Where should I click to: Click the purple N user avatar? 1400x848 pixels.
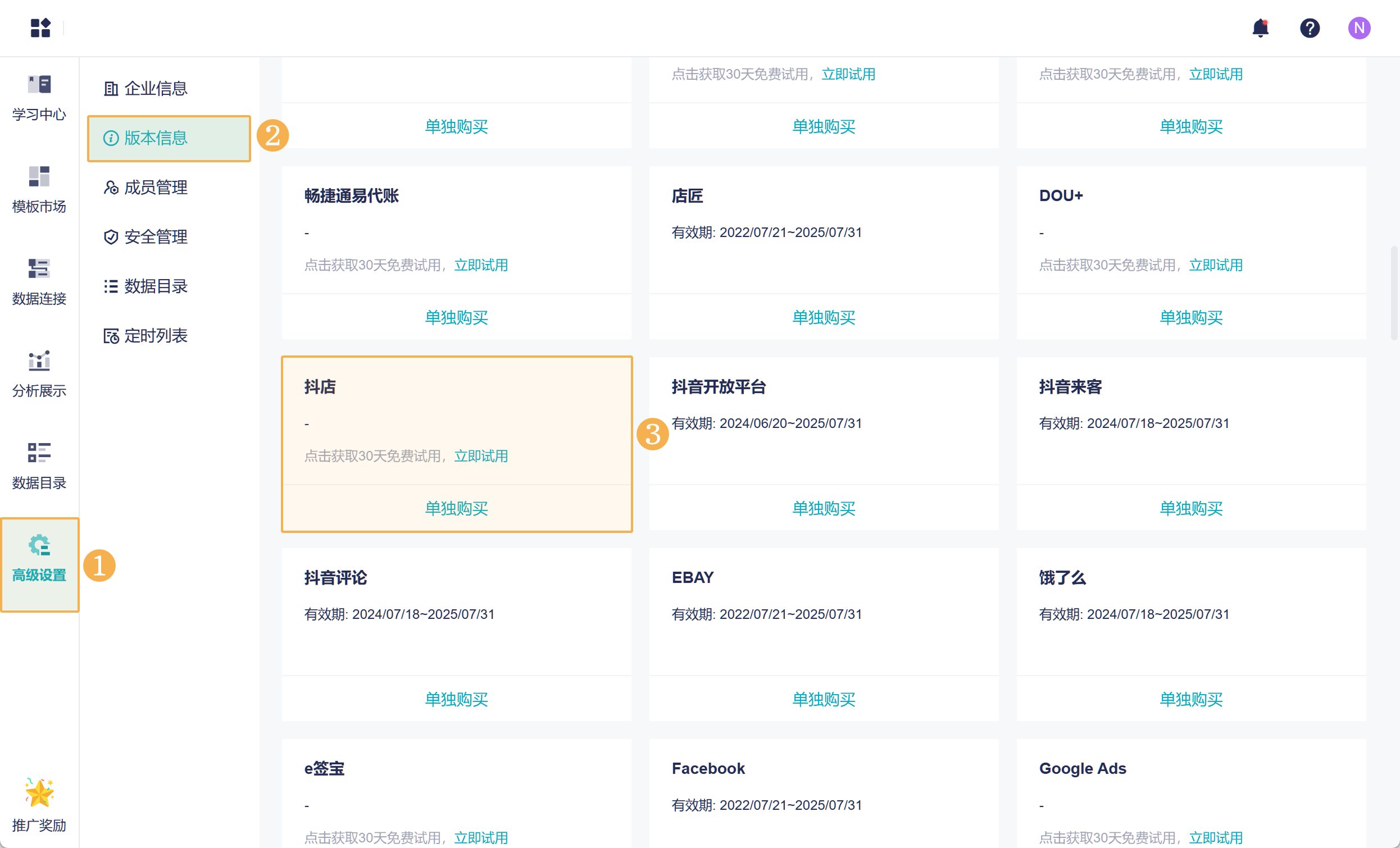pyautogui.click(x=1358, y=28)
